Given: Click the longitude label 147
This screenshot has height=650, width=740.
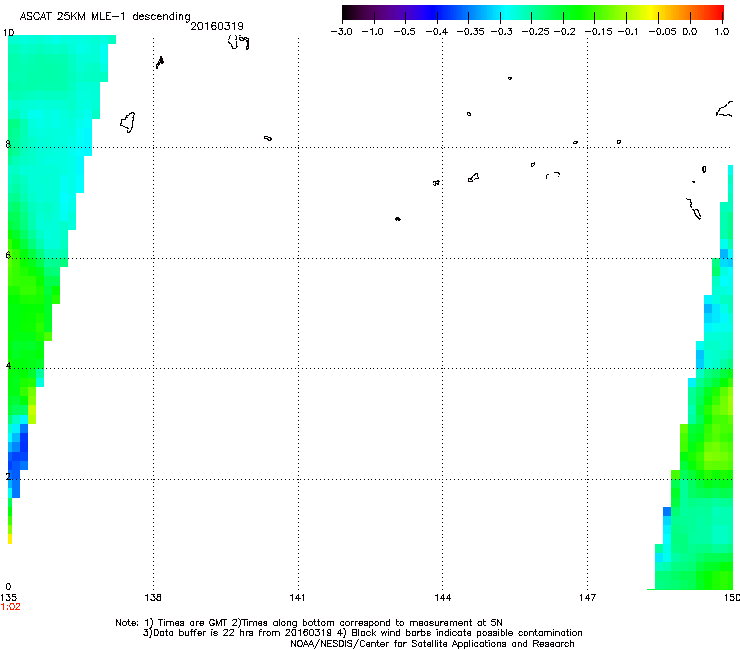Looking at the screenshot, I should 588,598.
